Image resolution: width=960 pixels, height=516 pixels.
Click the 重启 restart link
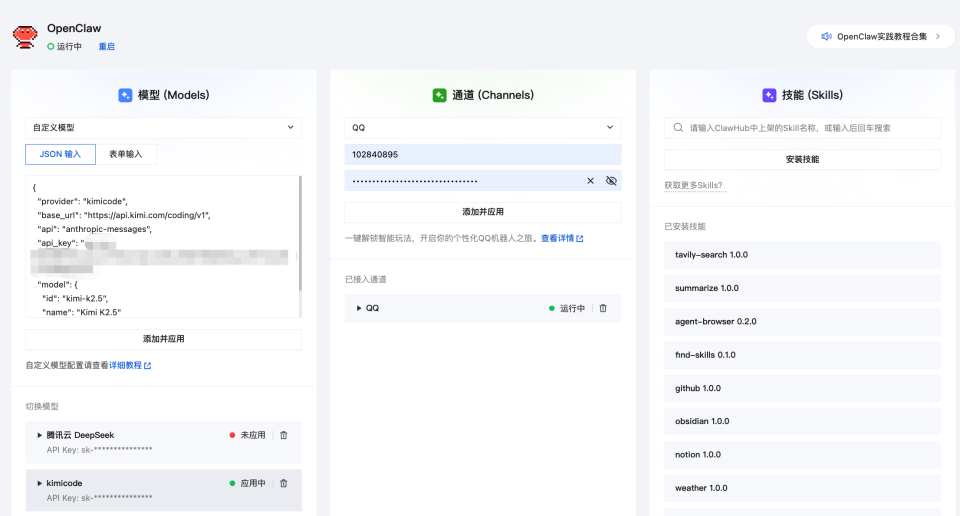tap(107, 47)
